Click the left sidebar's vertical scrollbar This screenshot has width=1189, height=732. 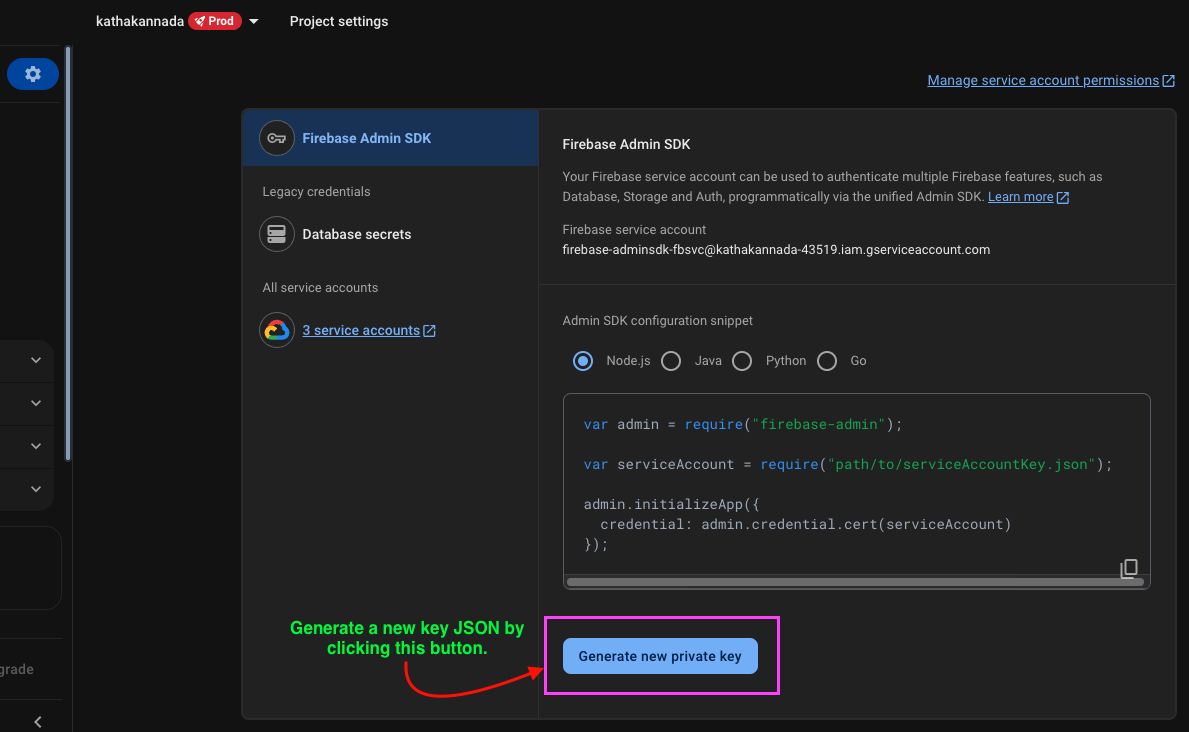(x=68, y=253)
